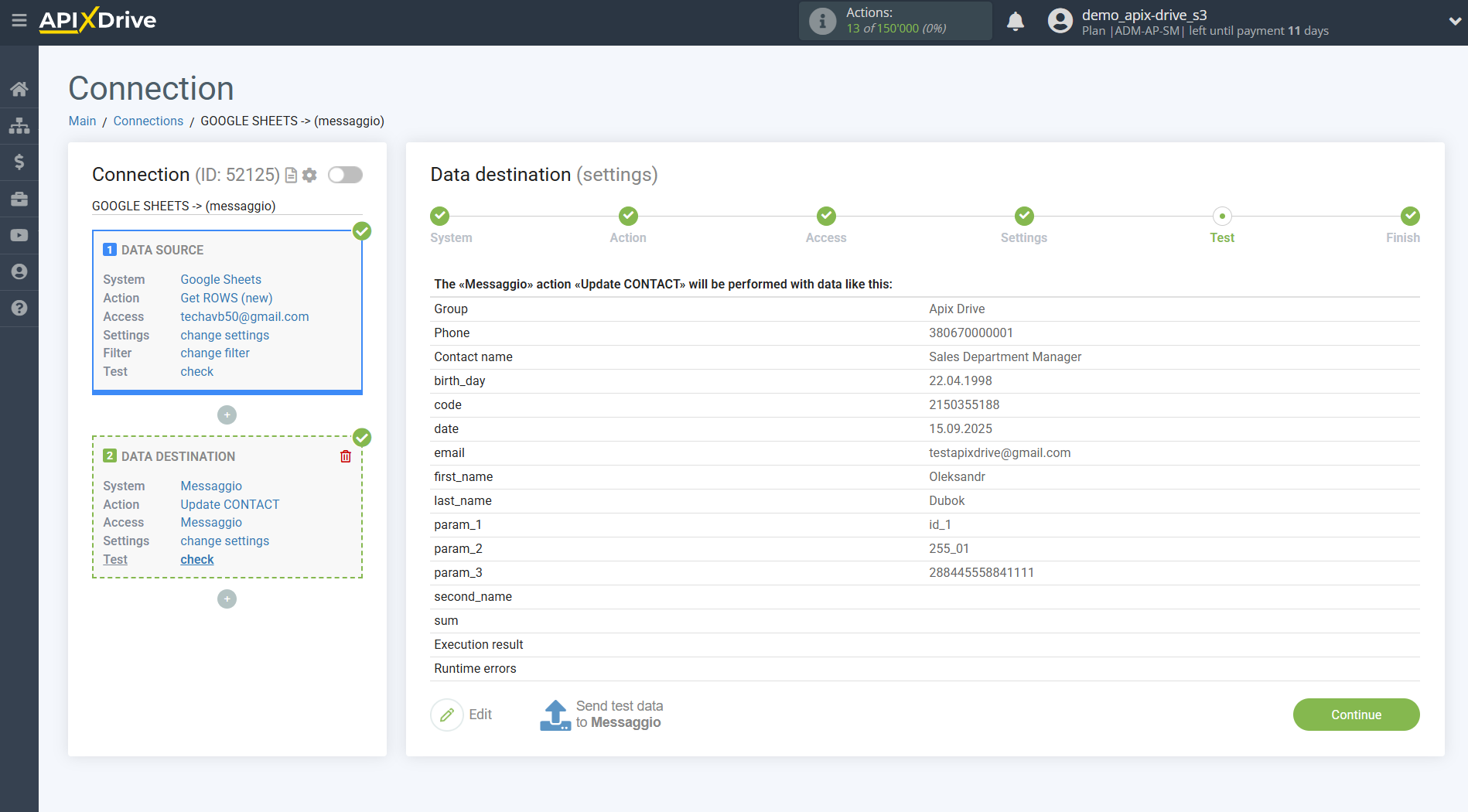1468x812 pixels.
Task: Click the Actions info icon
Action: [x=822, y=21]
